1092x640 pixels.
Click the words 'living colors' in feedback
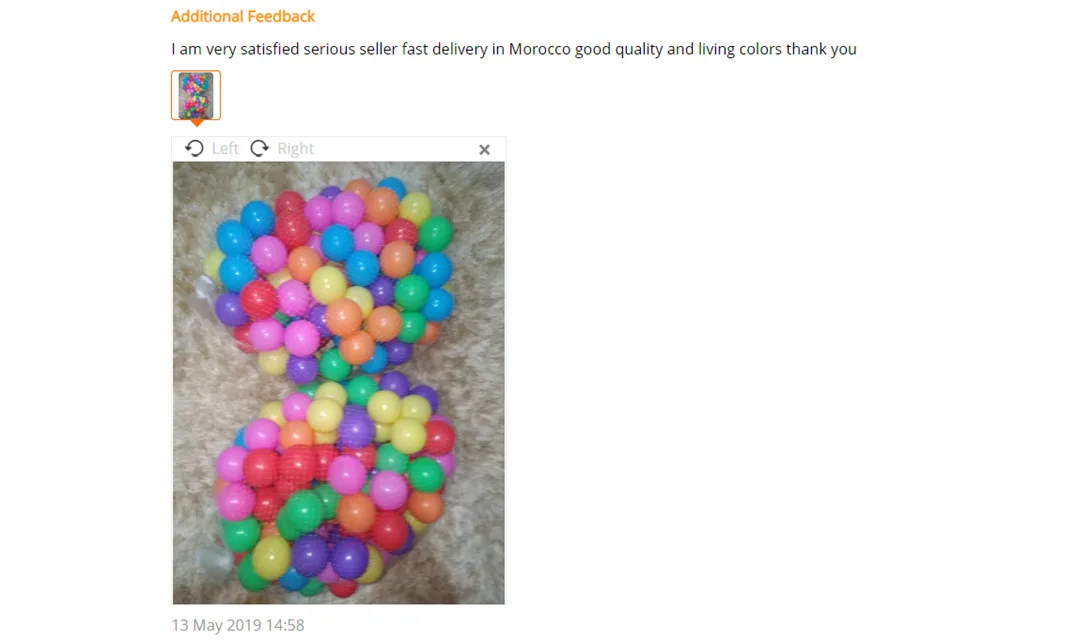tap(740, 49)
